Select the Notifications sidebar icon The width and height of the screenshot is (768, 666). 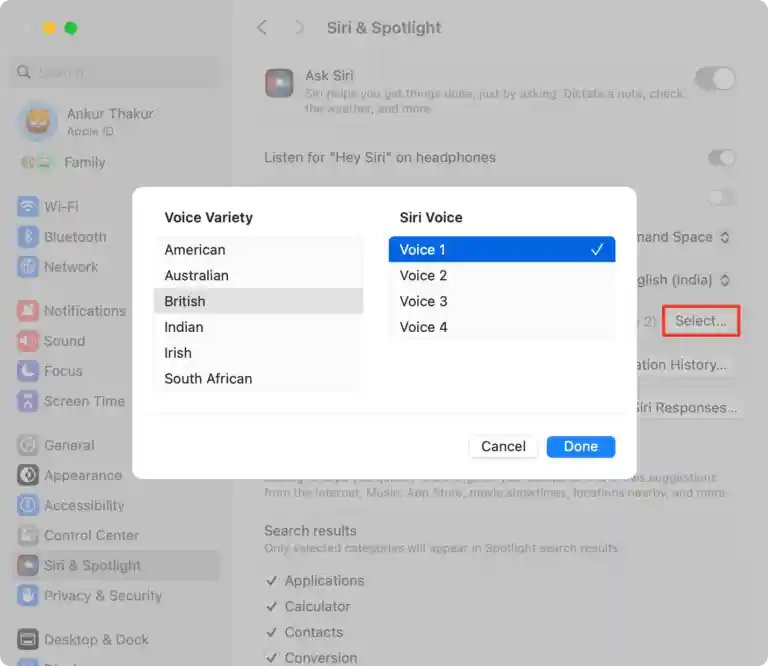coord(28,311)
